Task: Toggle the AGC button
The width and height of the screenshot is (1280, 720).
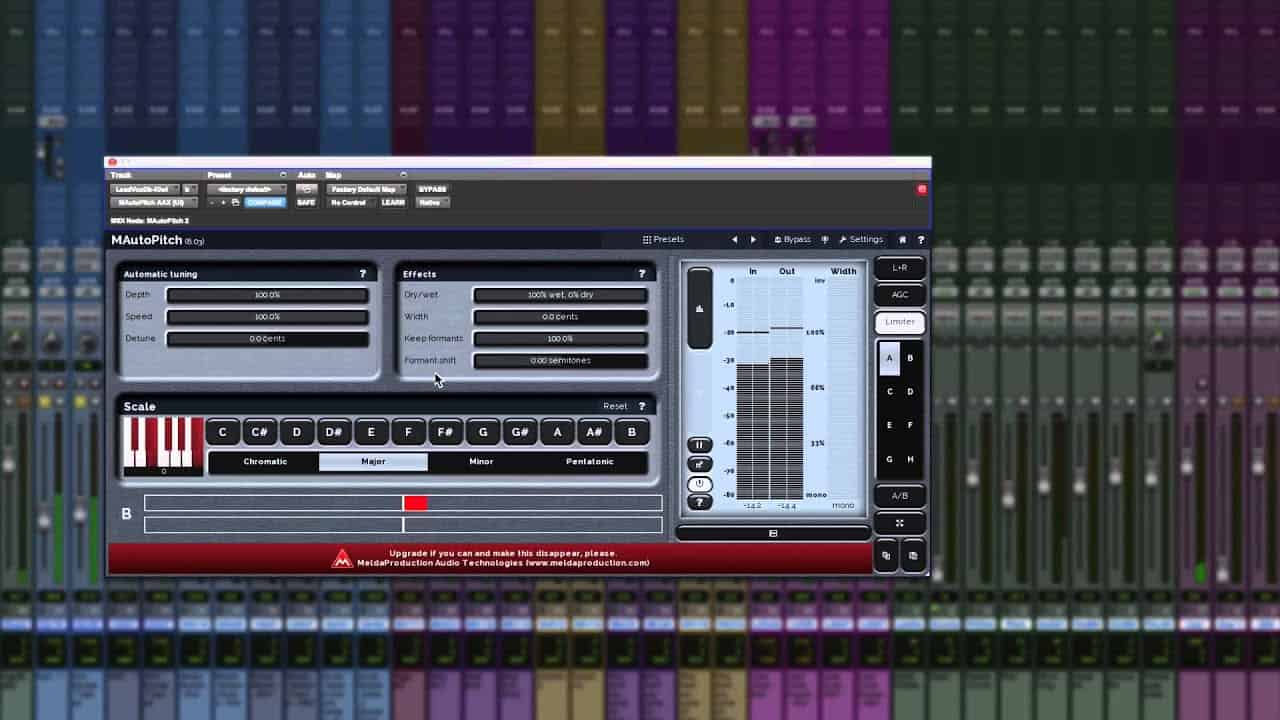Action: coord(899,295)
